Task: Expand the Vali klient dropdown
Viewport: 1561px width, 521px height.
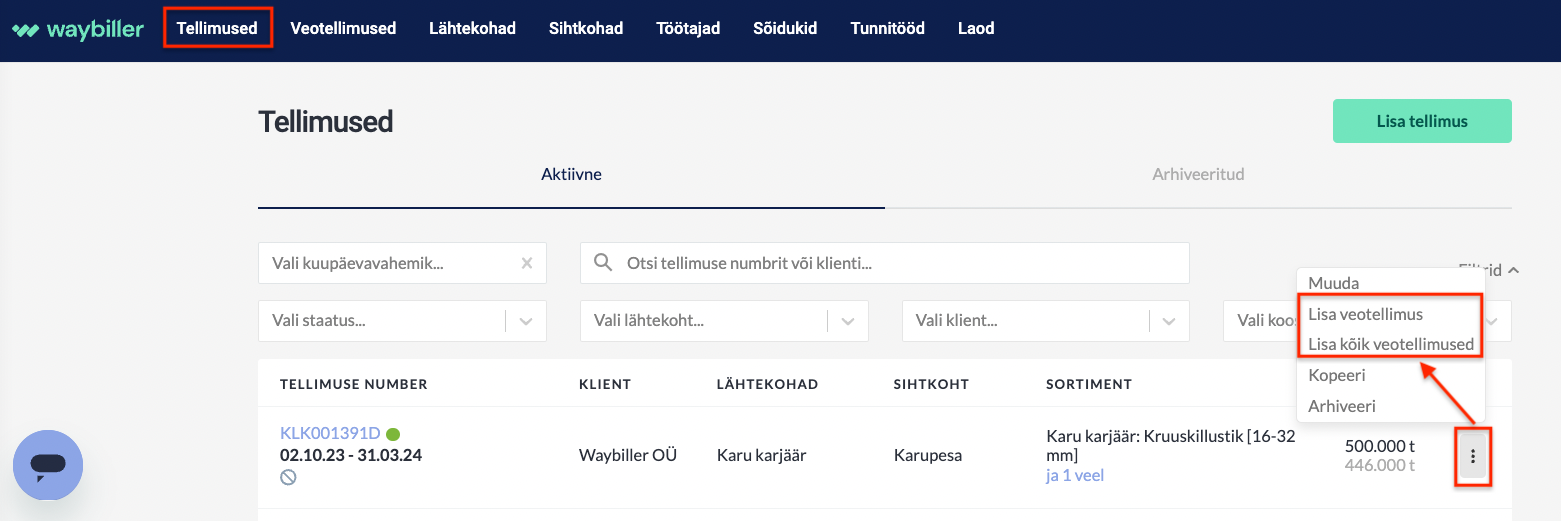Action: click(1170, 321)
